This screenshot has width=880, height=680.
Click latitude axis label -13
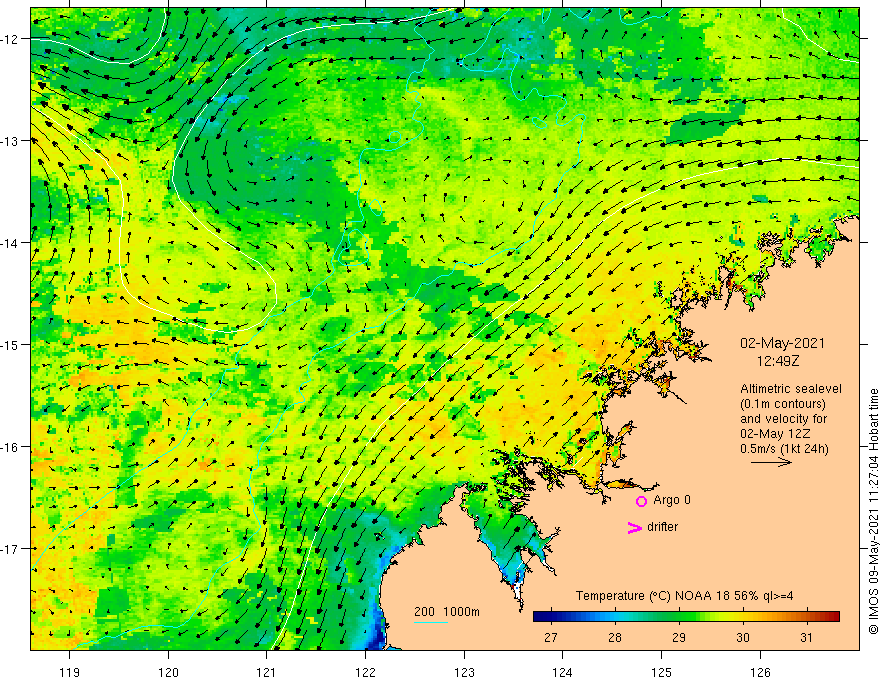10,140
